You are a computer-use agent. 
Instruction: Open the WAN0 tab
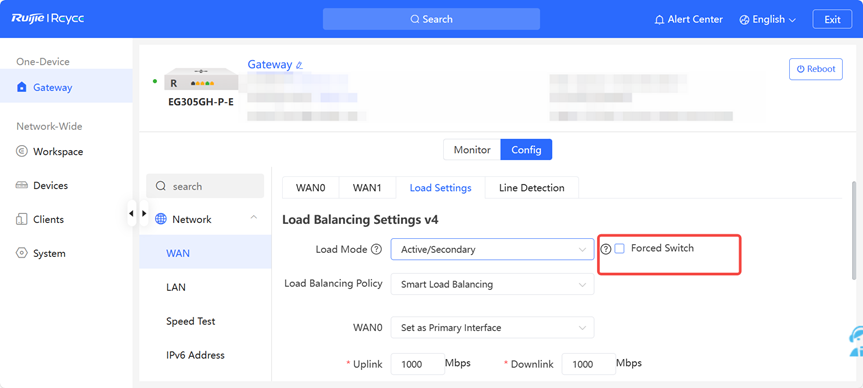click(x=310, y=188)
